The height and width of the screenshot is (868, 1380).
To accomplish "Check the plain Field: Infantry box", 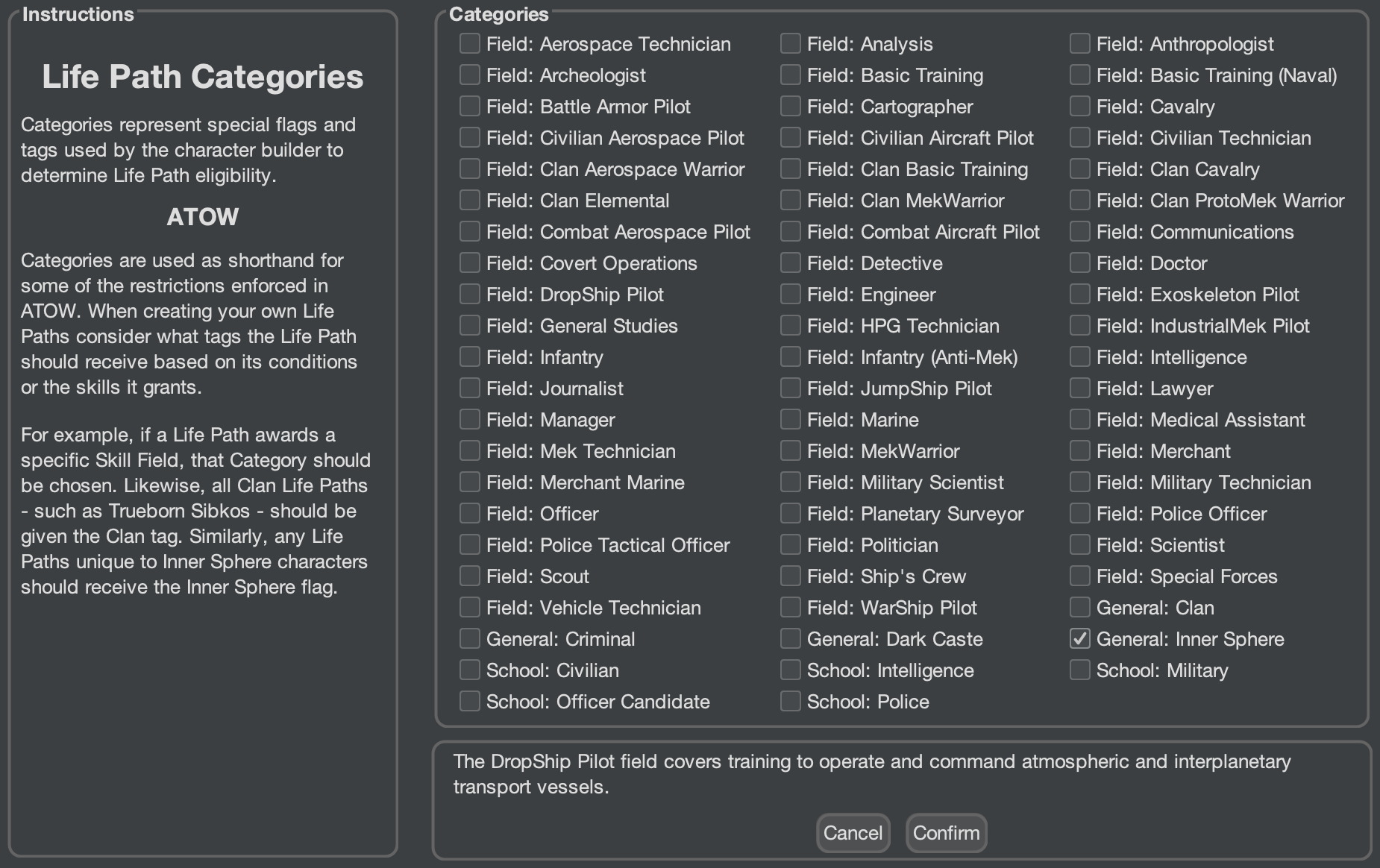I will tap(470, 357).
